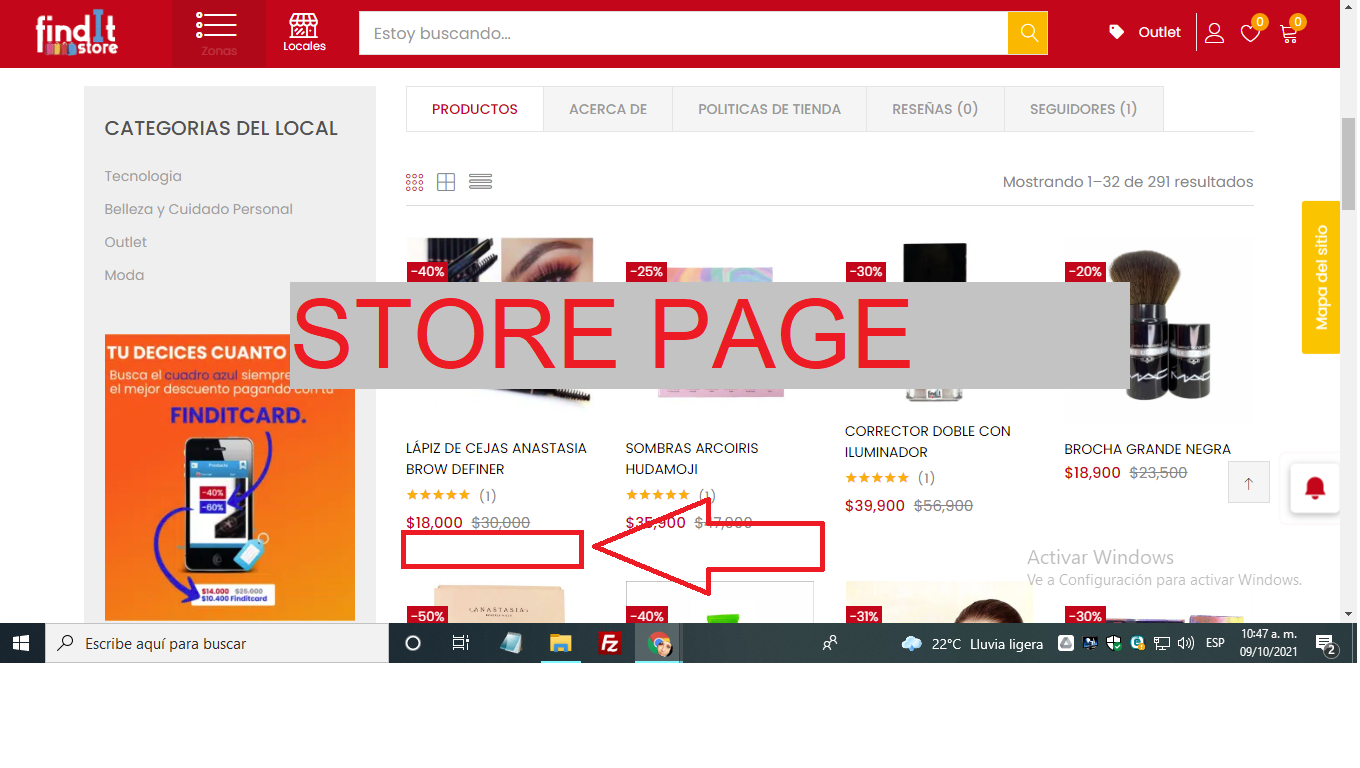Click the Outlet tag icon
Viewport: 1360px width, 768px height.
tap(1117, 32)
